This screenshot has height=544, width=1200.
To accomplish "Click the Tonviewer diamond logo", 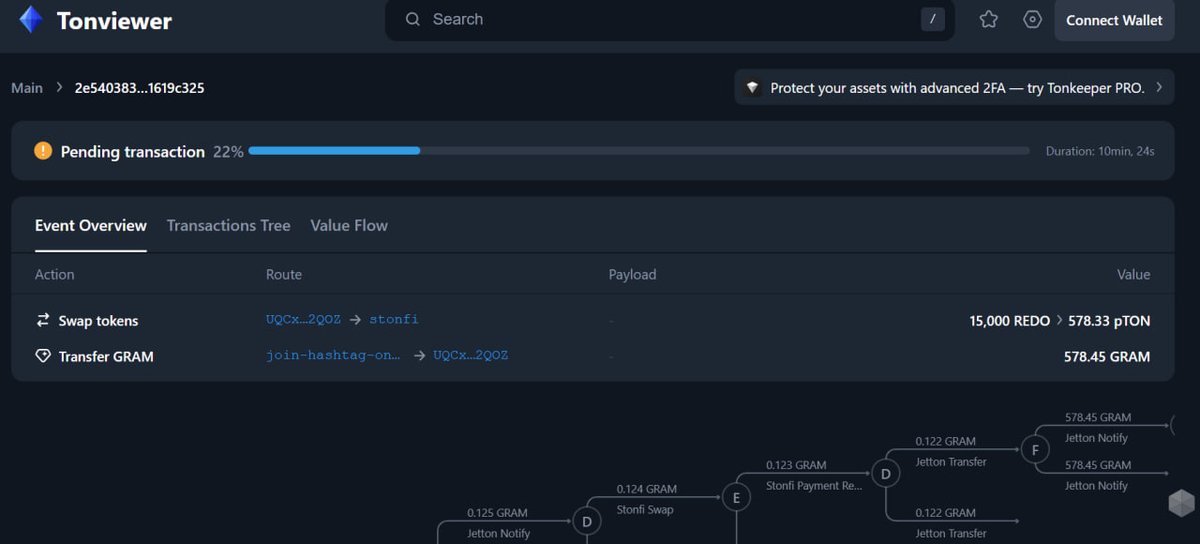I will pos(31,20).
